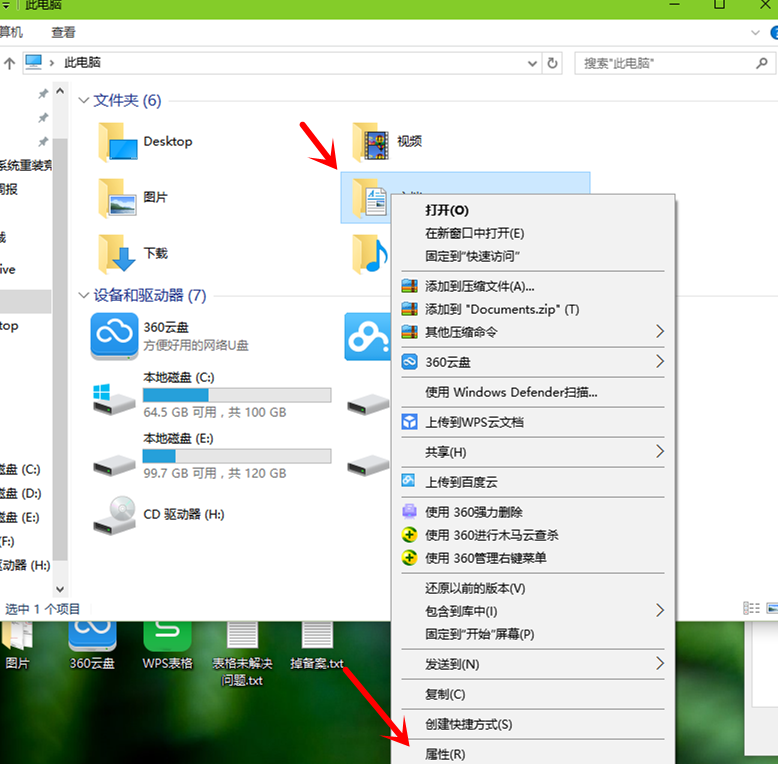778x764 pixels.
Task: Expand 包含到库中(I) submenu
Action: point(659,611)
